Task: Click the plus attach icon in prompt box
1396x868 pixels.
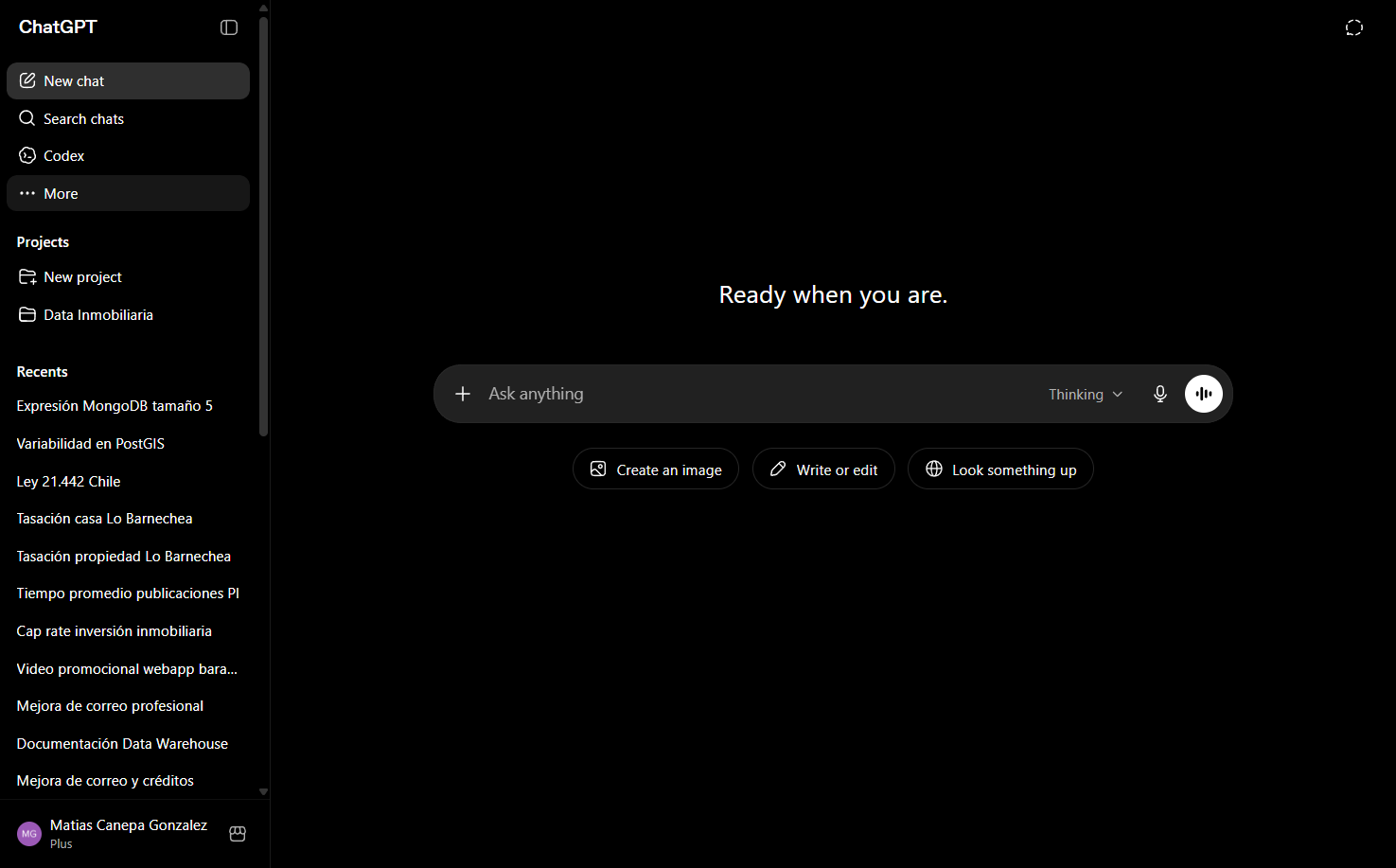Action: click(x=463, y=394)
